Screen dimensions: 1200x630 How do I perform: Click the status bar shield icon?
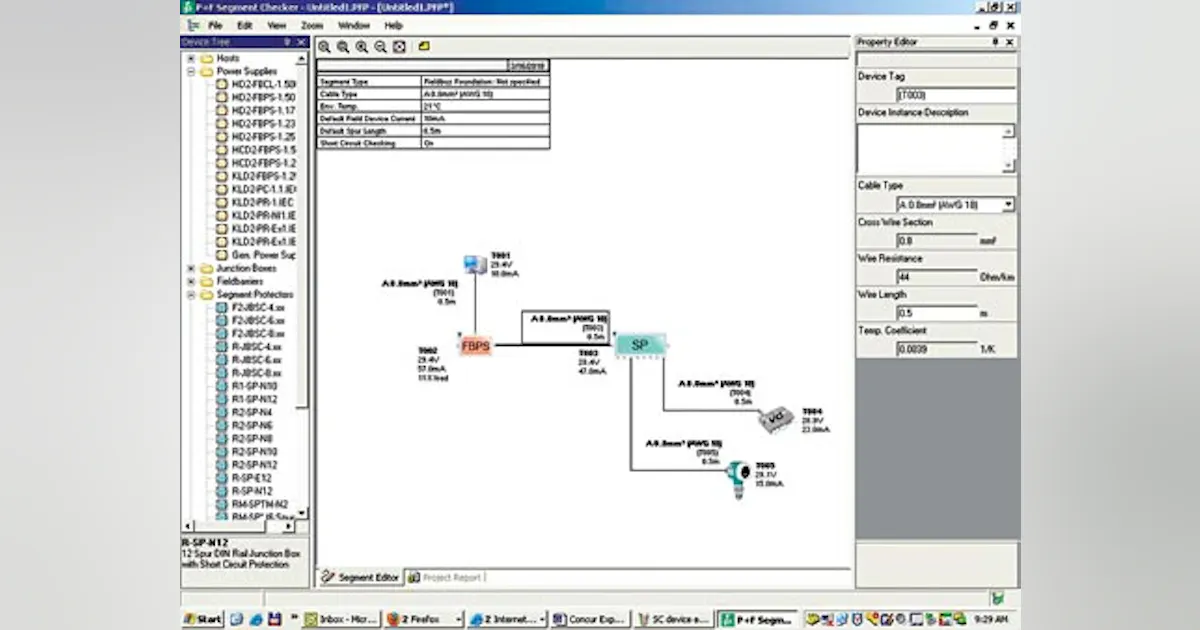(997, 598)
